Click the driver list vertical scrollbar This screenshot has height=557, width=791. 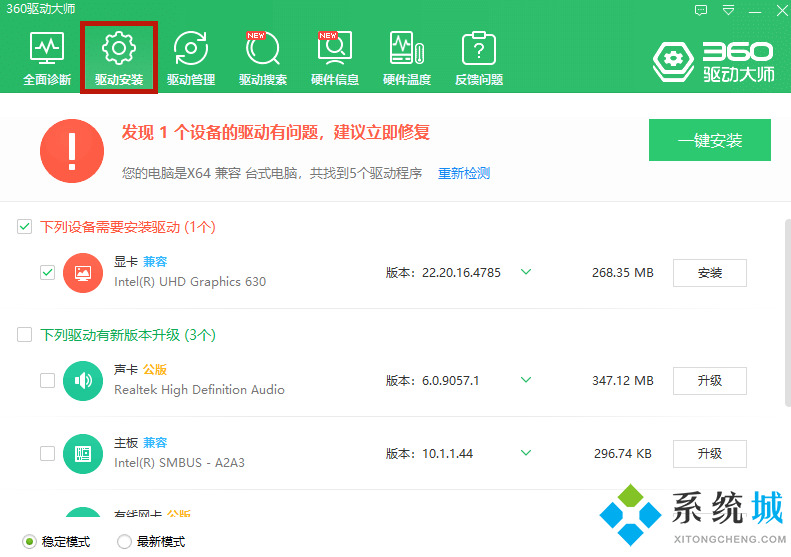tap(788, 313)
